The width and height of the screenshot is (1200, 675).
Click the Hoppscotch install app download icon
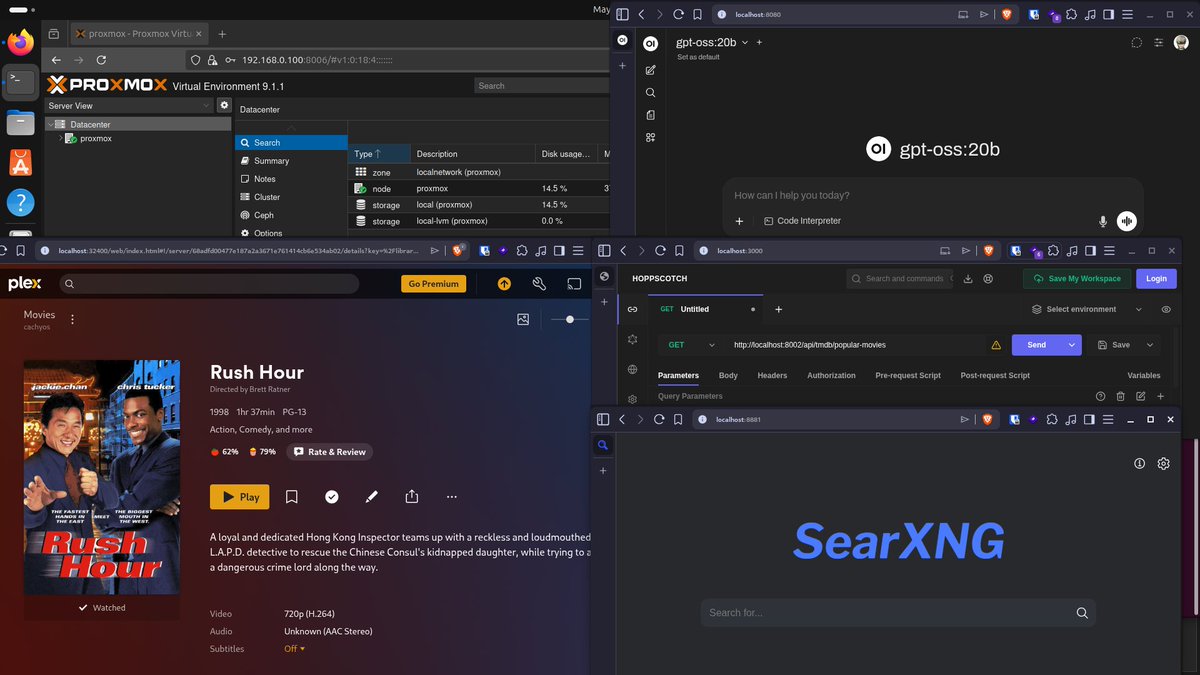click(968, 279)
